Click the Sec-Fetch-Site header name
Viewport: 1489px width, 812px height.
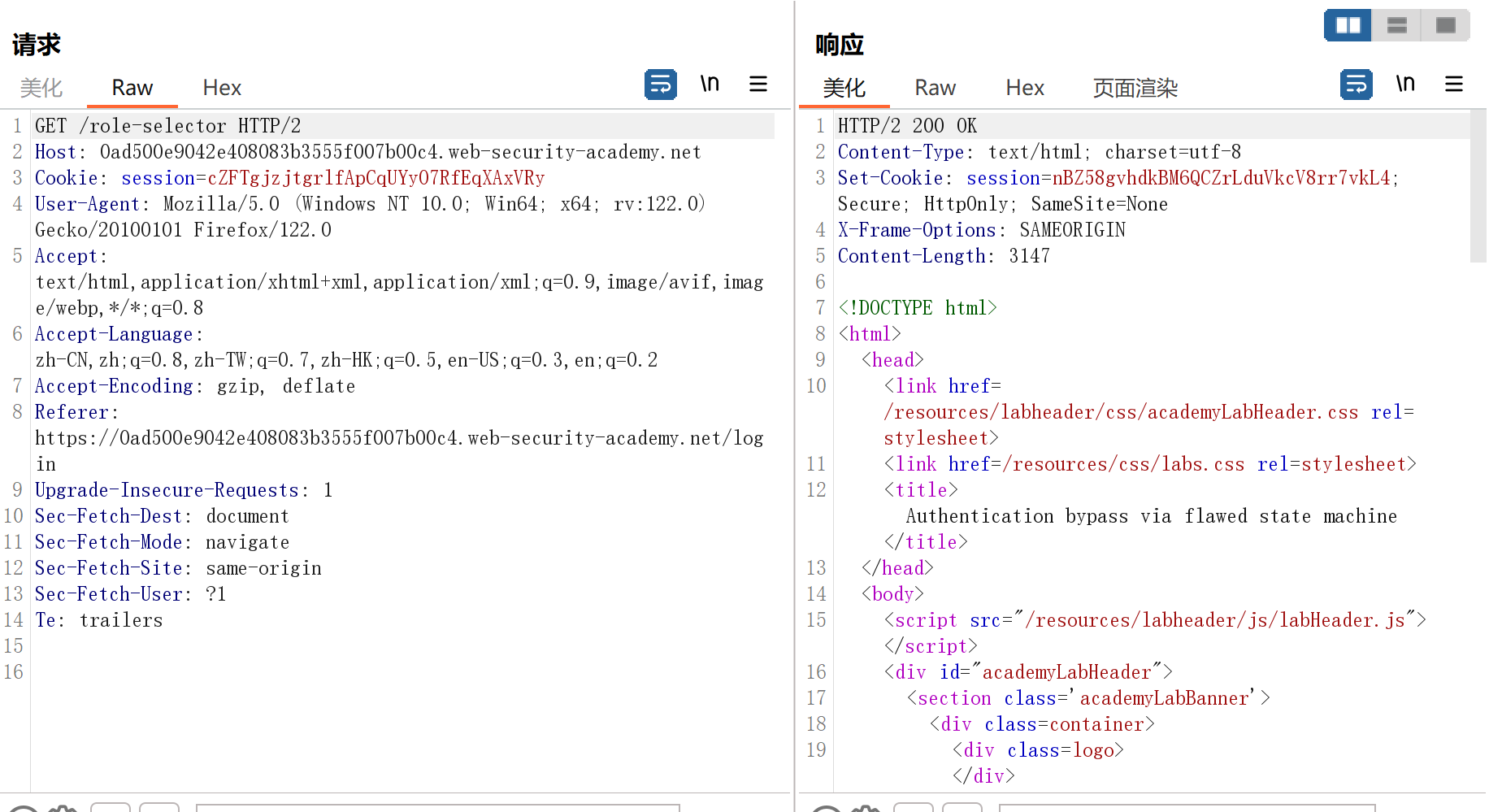pos(109,568)
